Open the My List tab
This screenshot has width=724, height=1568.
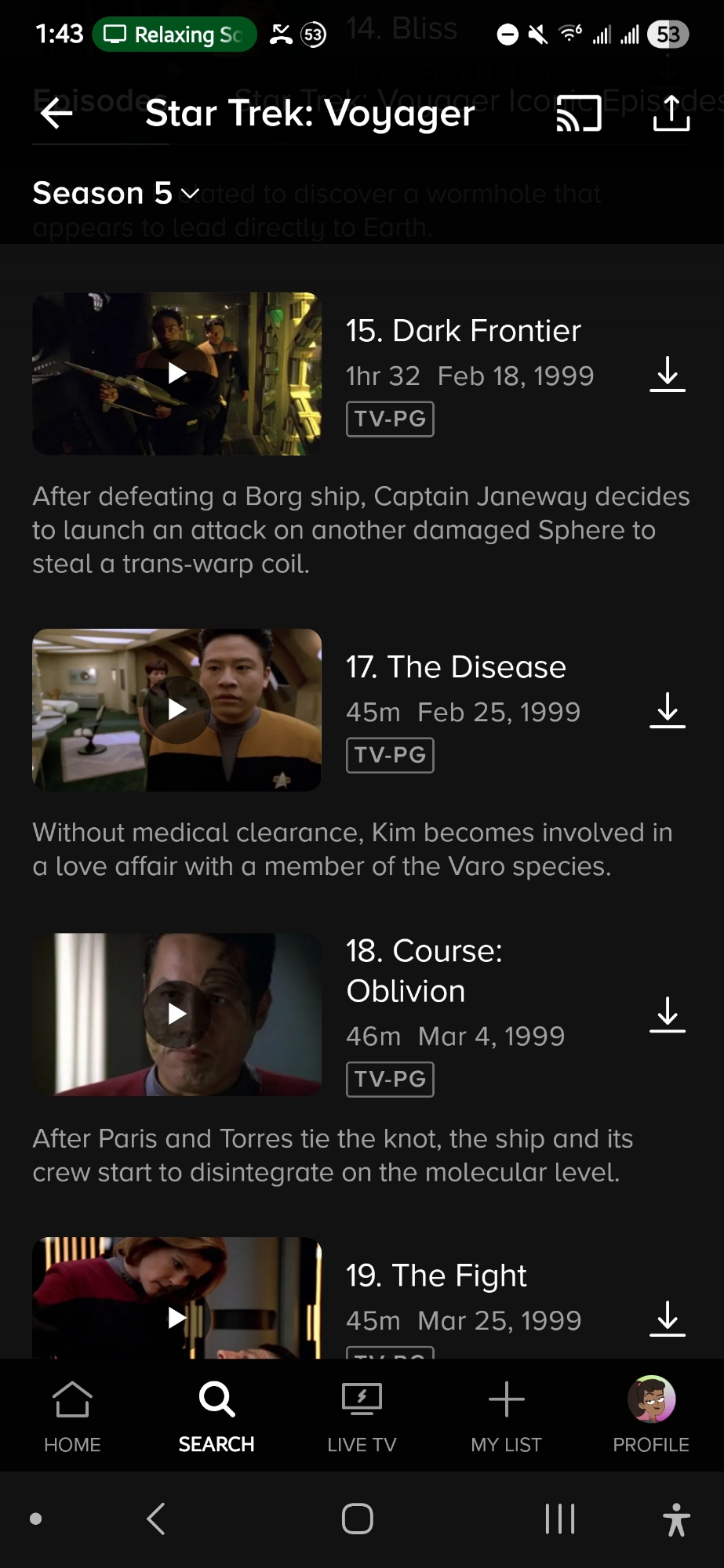[x=506, y=1417]
